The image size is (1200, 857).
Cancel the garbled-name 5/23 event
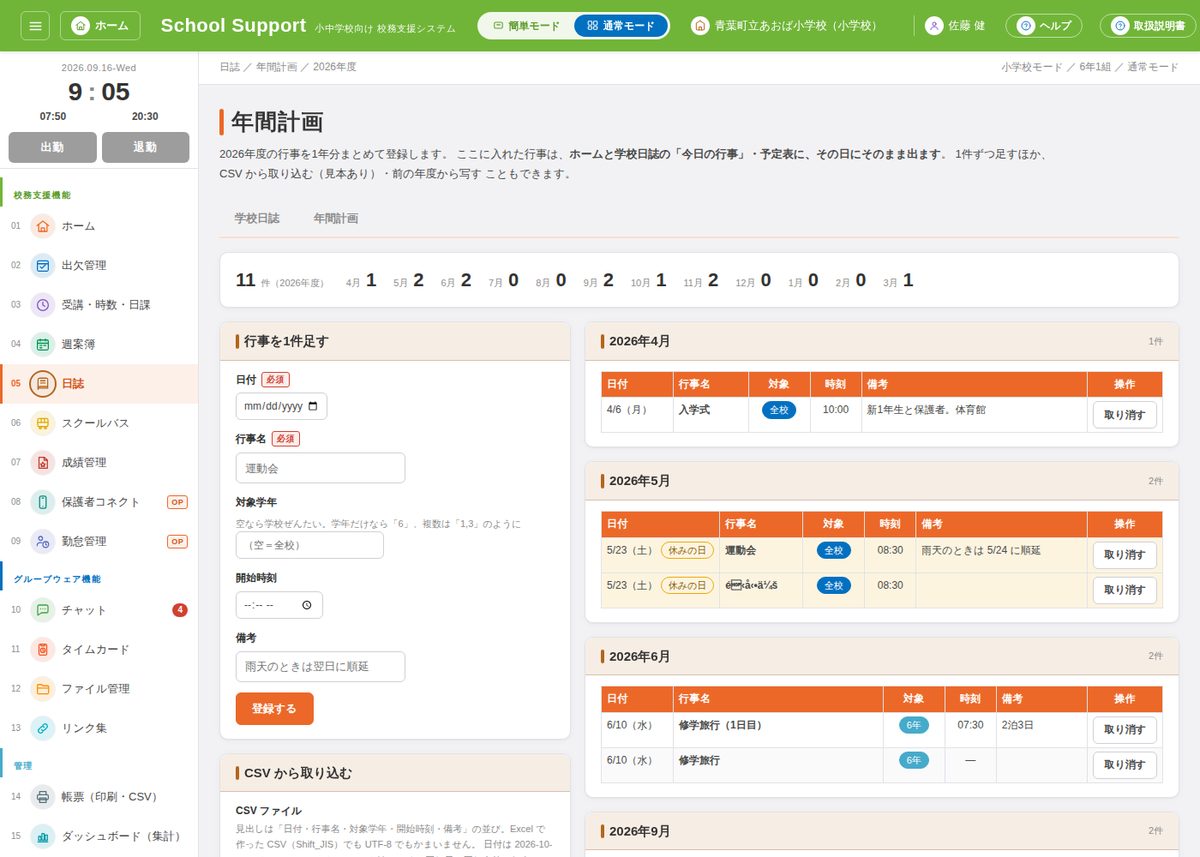pyautogui.click(x=1125, y=590)
